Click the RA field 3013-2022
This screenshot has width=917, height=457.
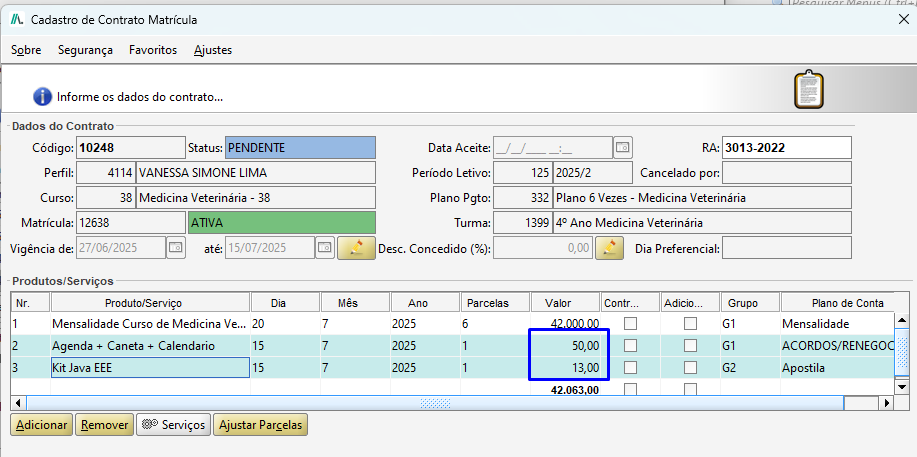click(787, 148)
